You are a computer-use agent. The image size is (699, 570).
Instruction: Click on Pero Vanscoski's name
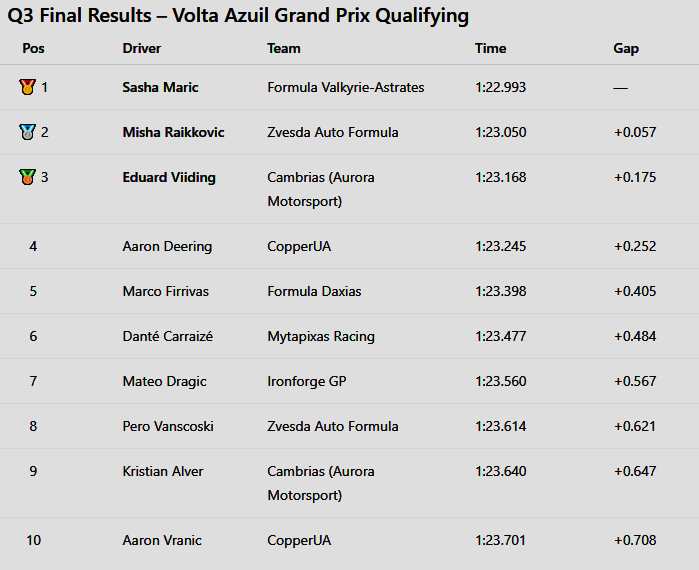(x=169, y=426)
